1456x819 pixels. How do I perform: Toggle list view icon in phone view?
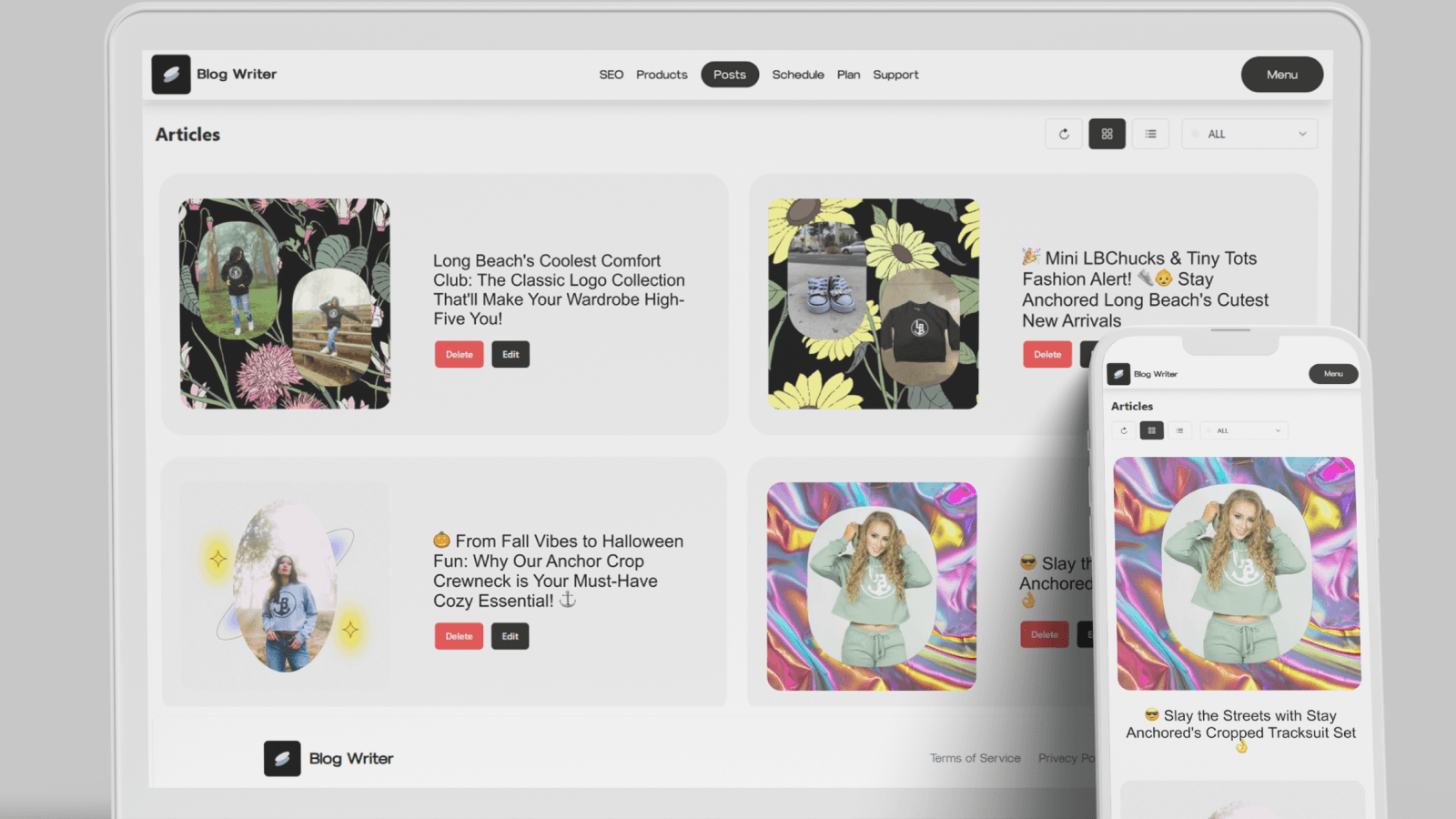pyautogui.click(x=1179, y=430)
